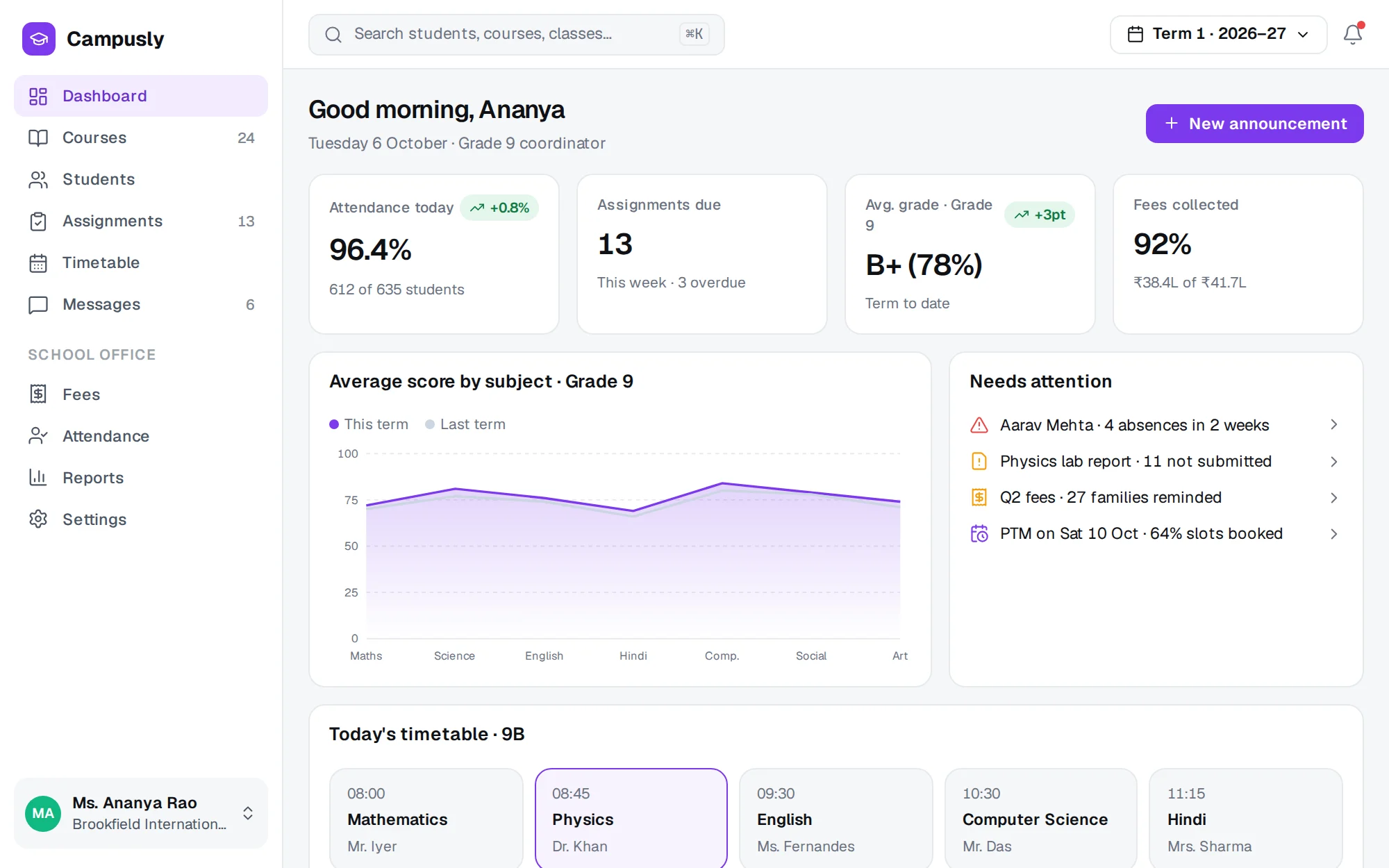
Task: Click the MA user avatar
Action: pyautogui.click(x=43, y=813)
